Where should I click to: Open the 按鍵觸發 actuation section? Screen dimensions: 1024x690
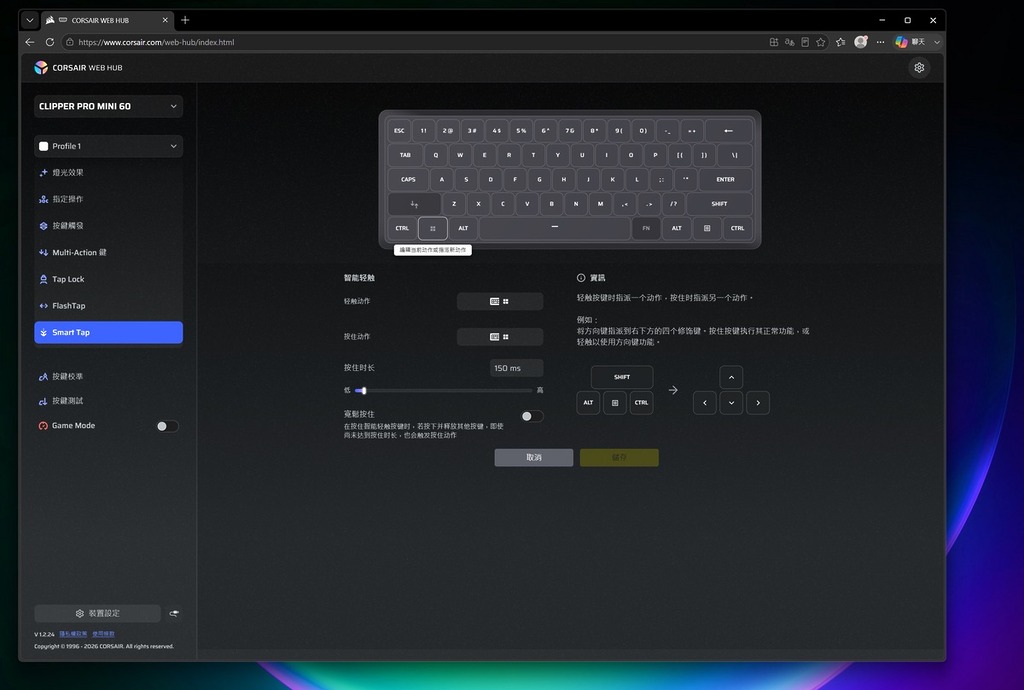(108, 226)
